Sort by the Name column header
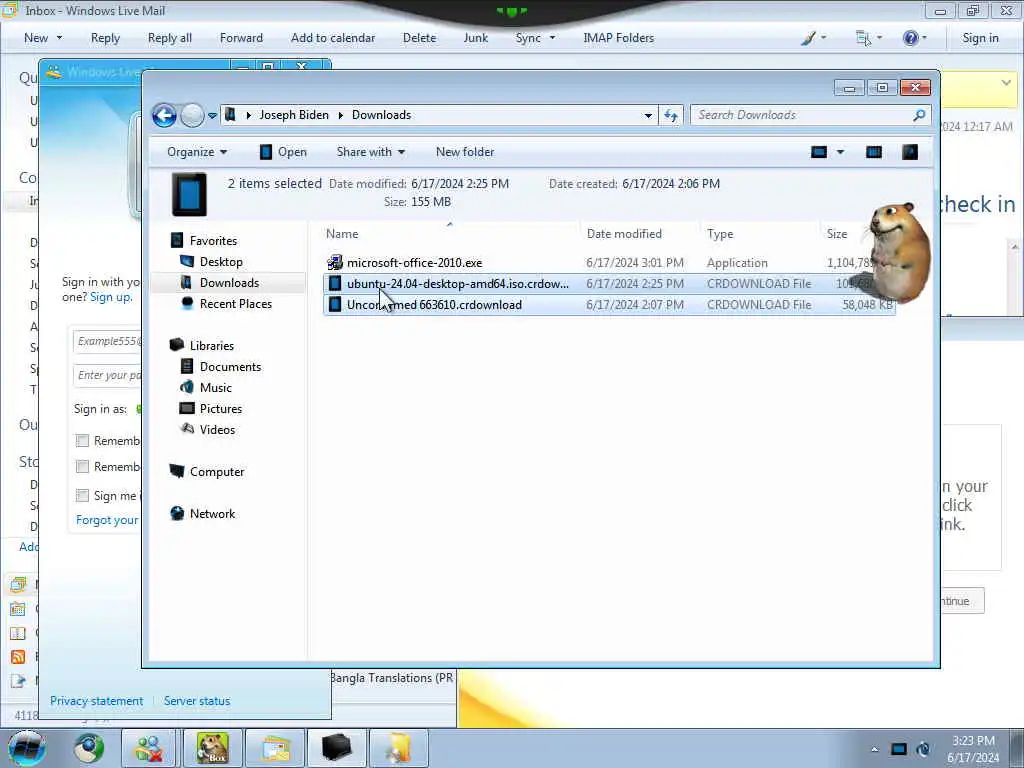The width and height of the screenshot is (1024, 768). click(342, 234)
